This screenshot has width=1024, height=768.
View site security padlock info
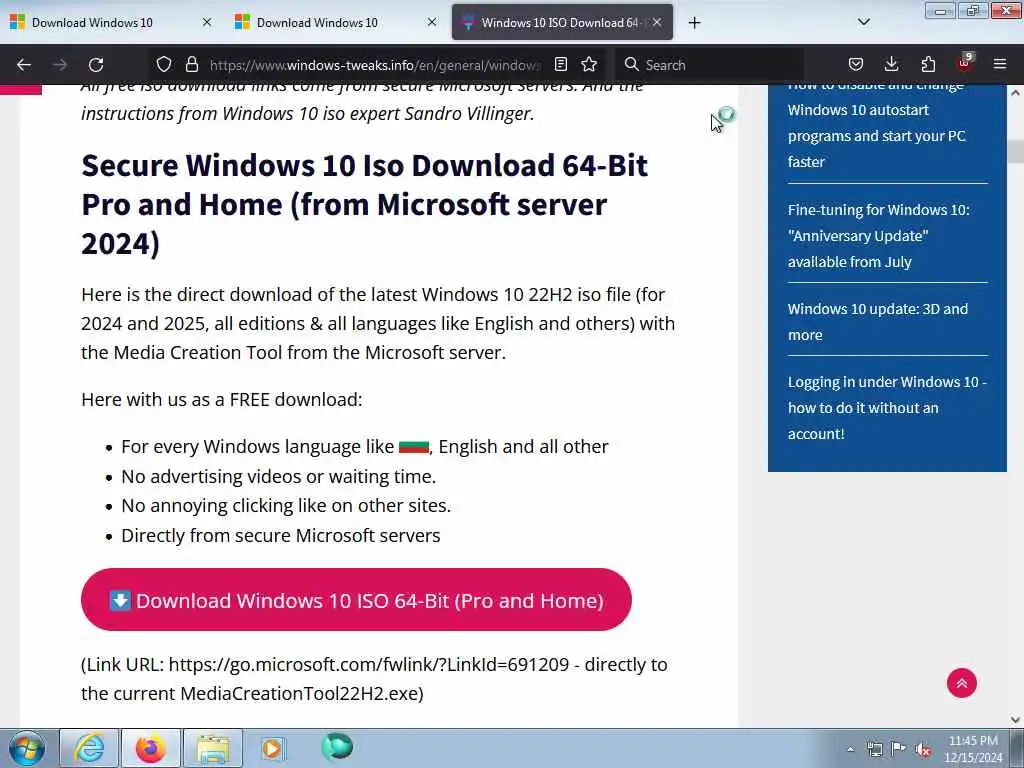[x=191, y=64]
